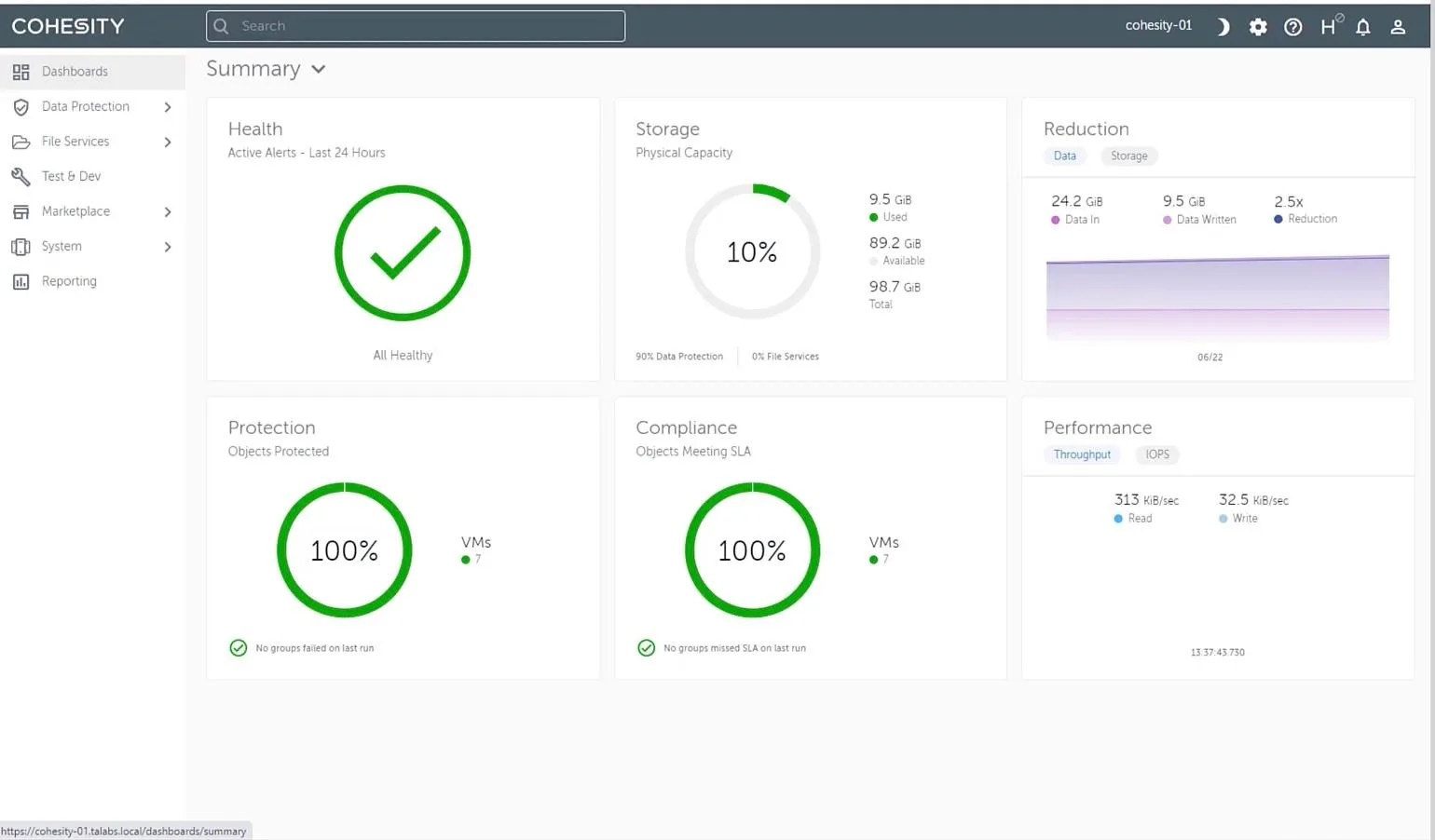Click the cohesity-01 cluster name
Screen dimensions: 1435x840
coord(1158,25)
